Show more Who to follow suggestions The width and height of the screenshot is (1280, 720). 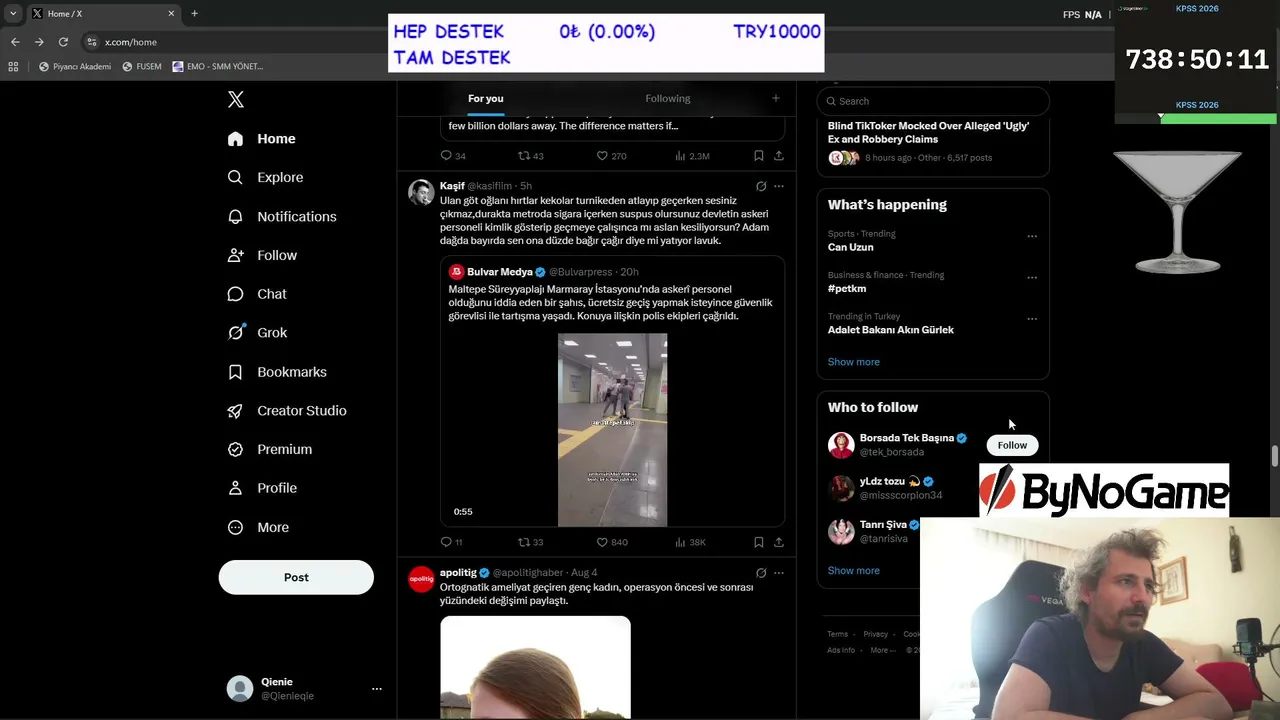[854, 571]
